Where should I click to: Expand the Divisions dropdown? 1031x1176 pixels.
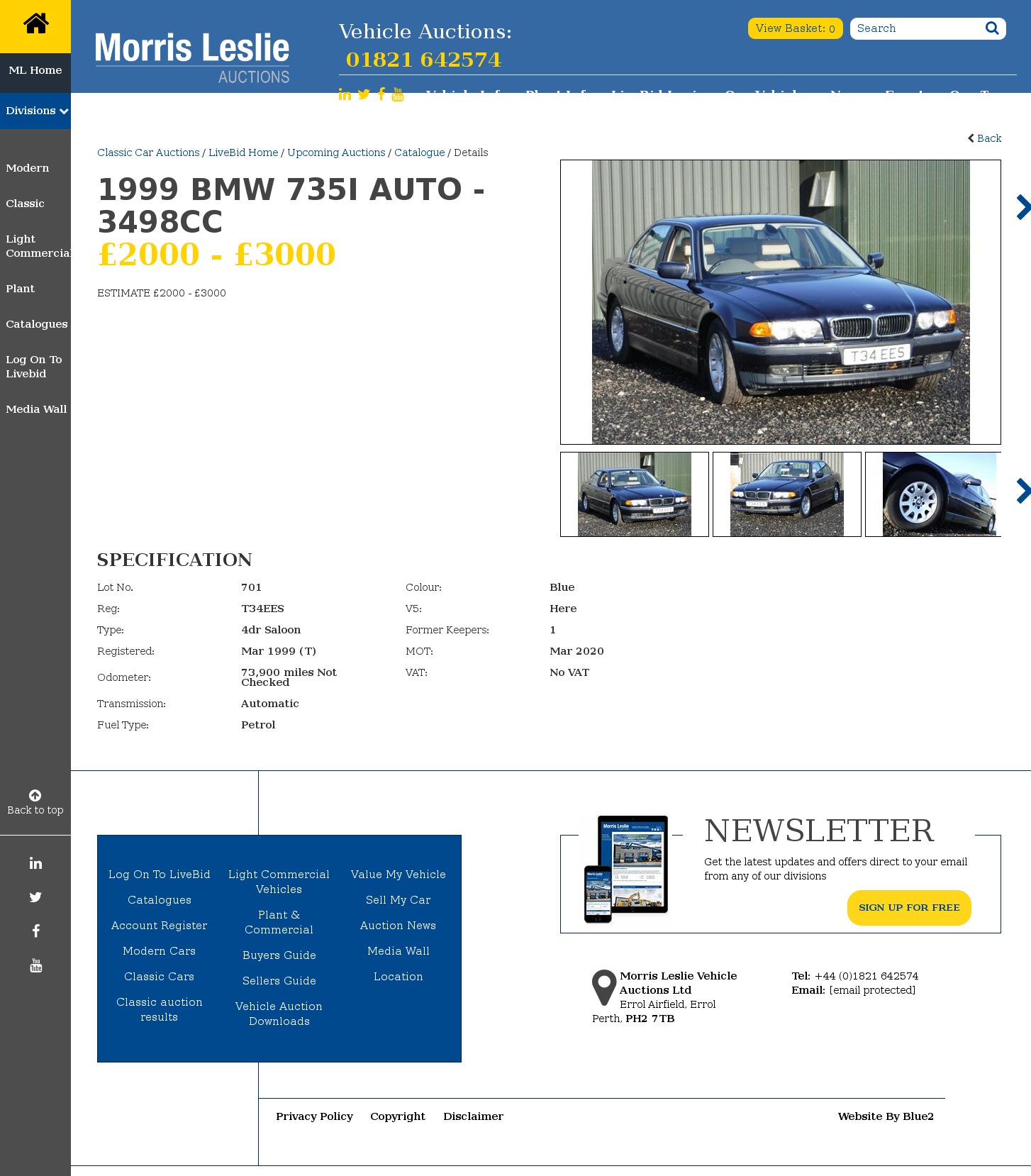[x=35, y=111]
